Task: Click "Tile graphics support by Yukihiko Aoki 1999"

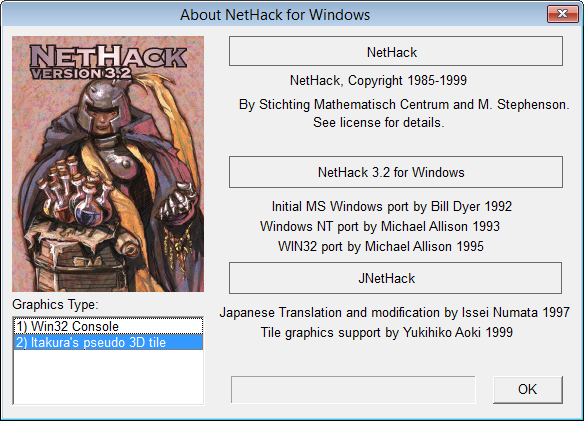Action: (387, 332)
